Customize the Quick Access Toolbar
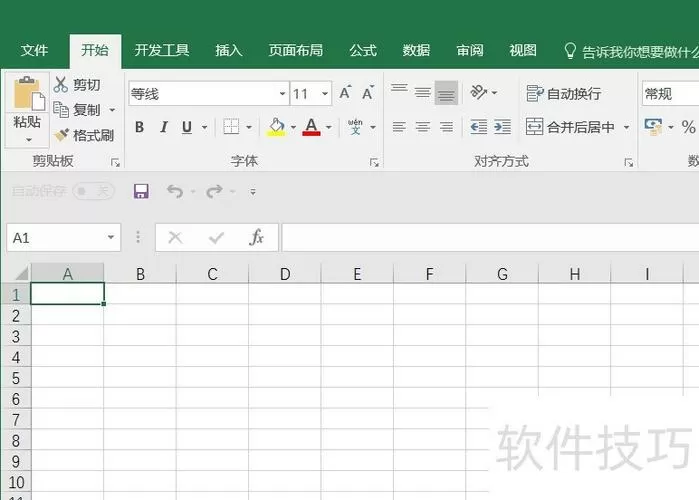 (x=253, y=192)
